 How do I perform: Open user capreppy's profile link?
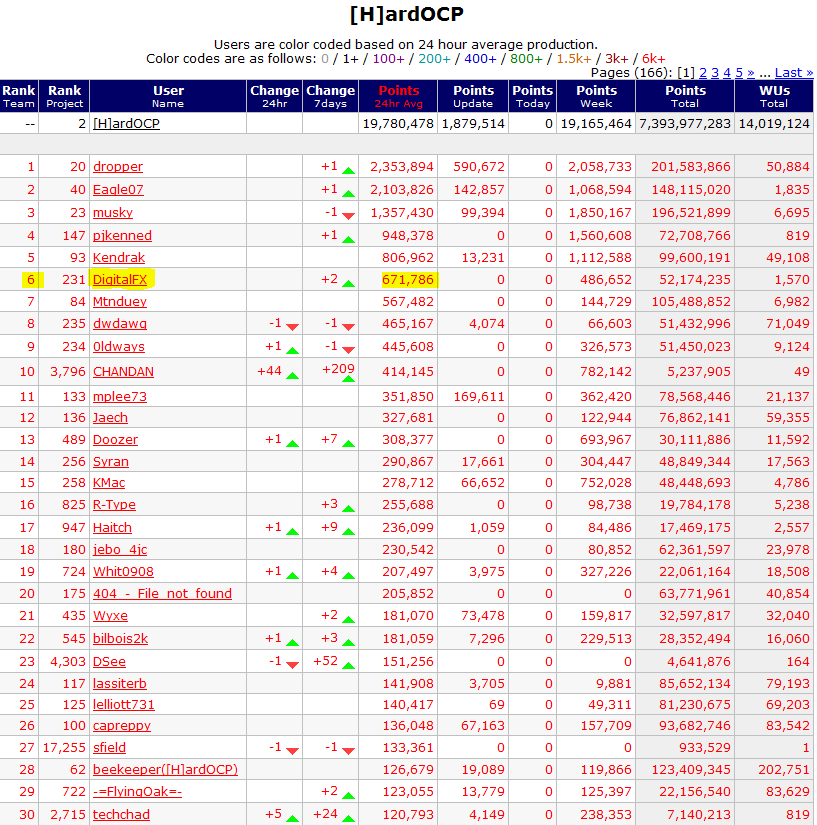(x=122, y=726)
